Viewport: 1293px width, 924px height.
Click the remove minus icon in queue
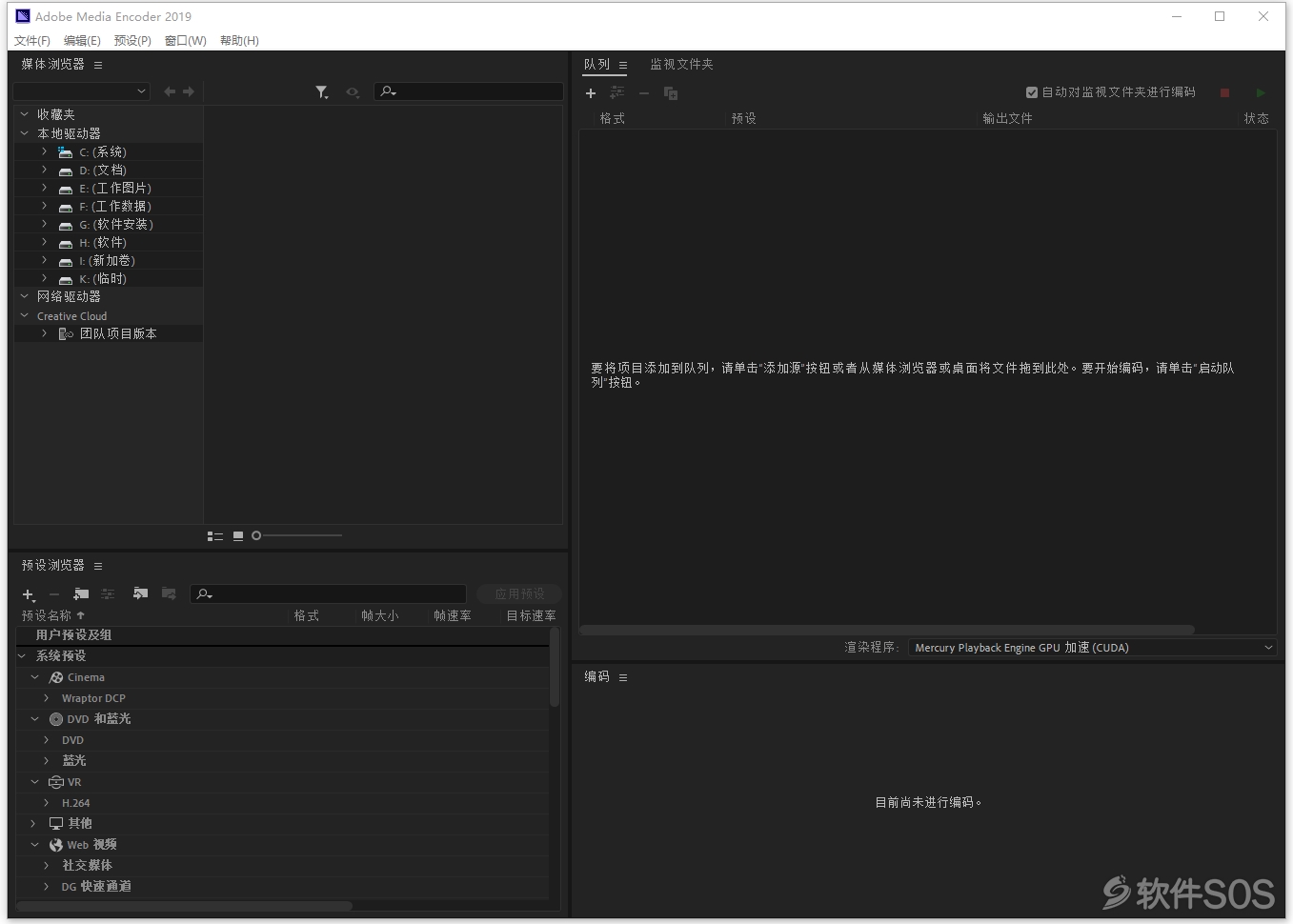coord(644,92)
